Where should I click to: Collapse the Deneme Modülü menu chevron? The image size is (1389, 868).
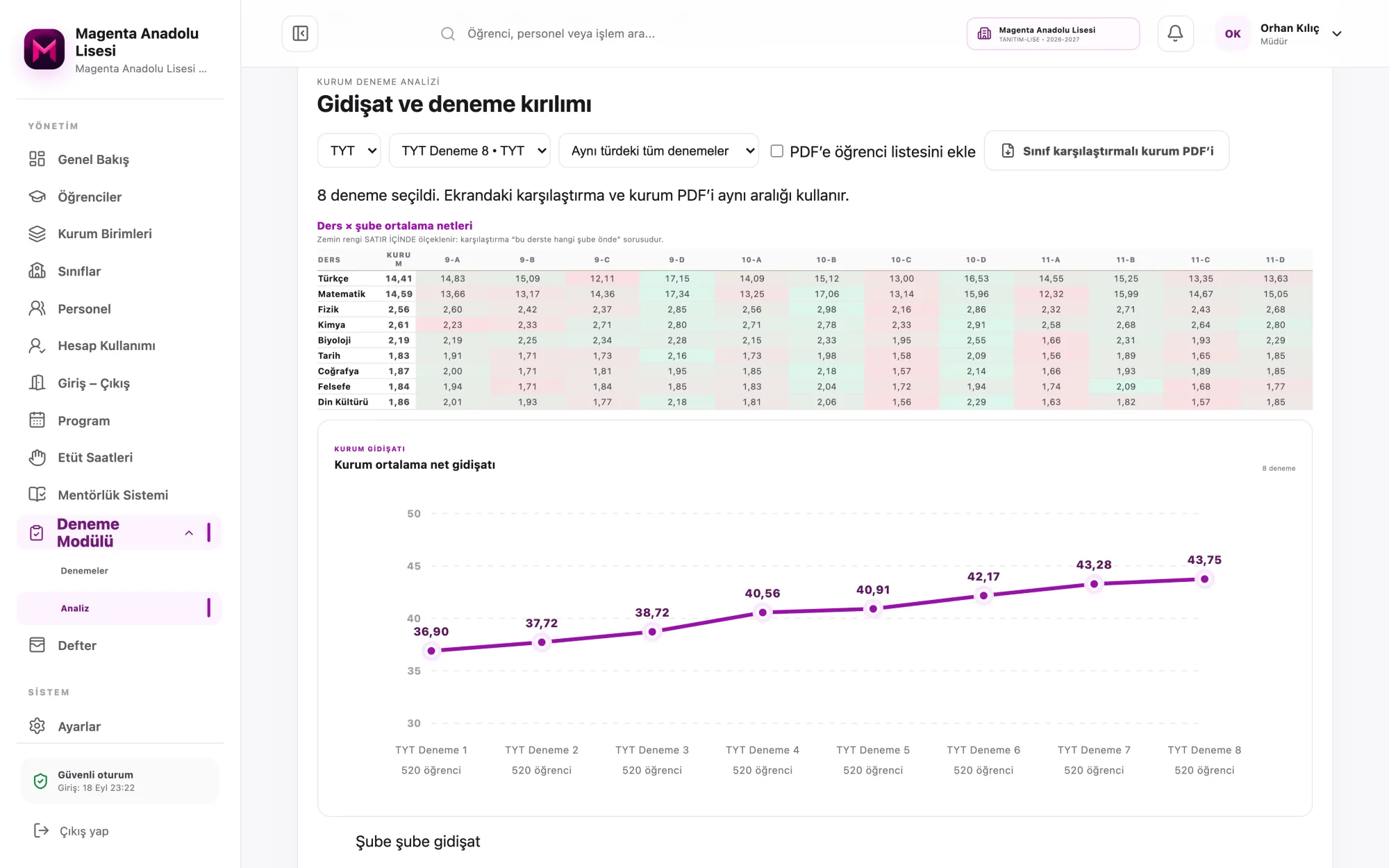coord(189,533)
